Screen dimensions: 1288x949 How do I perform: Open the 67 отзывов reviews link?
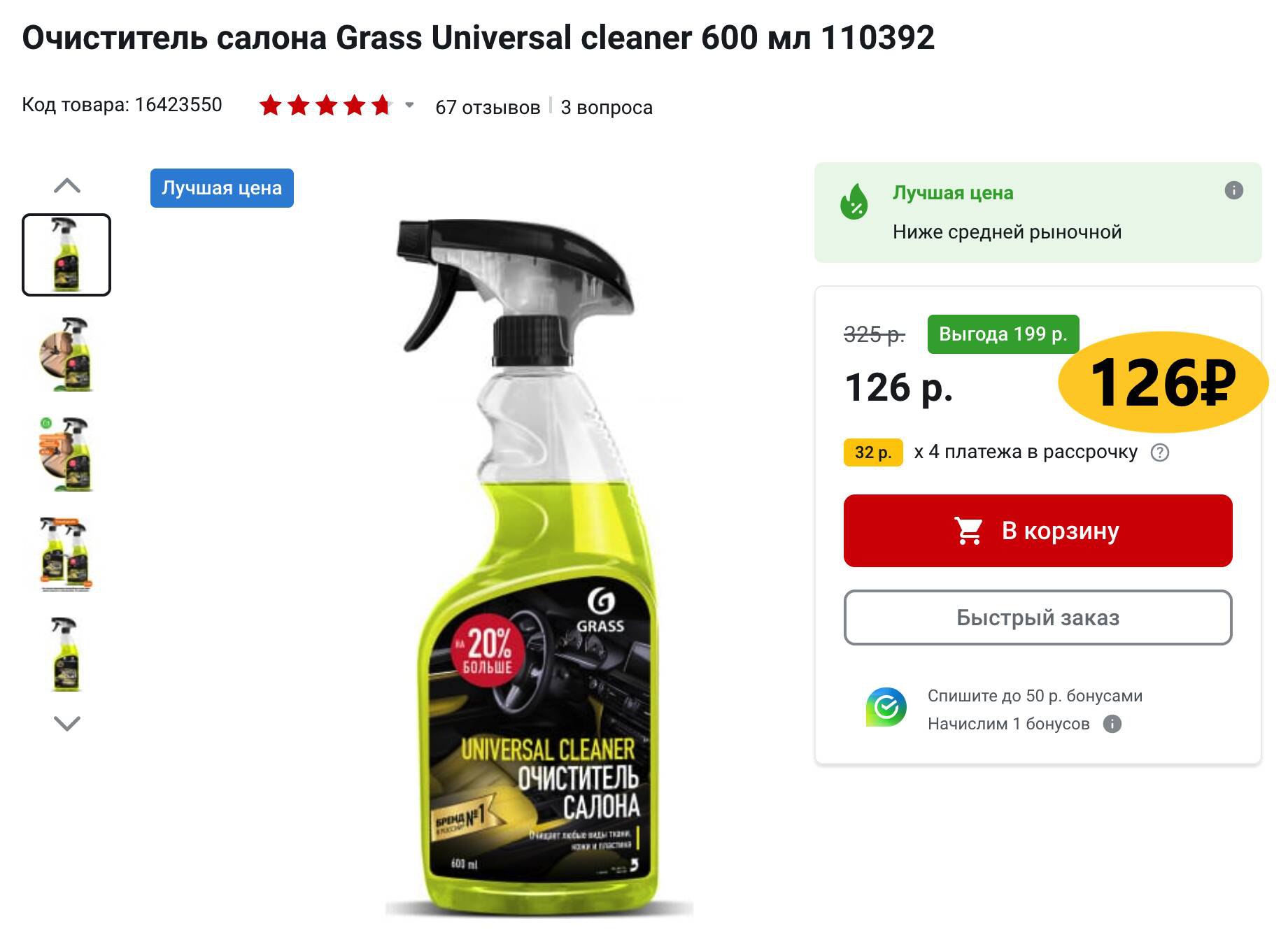pos(488,107)
